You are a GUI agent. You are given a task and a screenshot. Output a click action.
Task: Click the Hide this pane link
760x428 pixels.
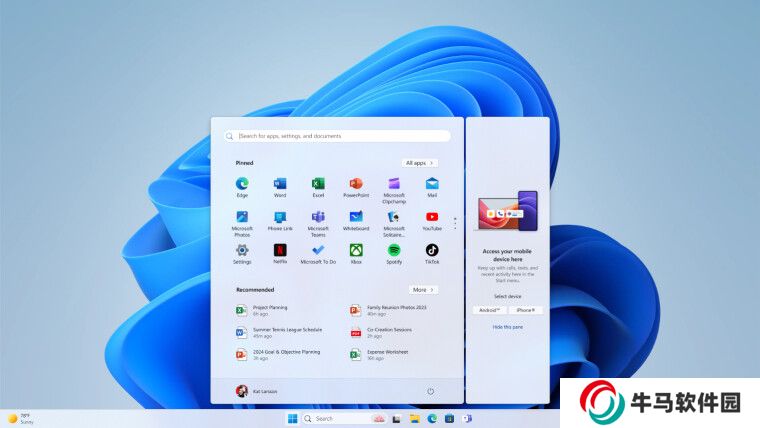[x=507, y=327]
